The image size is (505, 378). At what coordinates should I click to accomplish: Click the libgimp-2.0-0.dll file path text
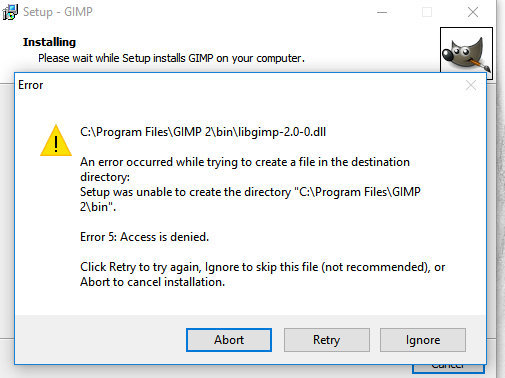203,132
